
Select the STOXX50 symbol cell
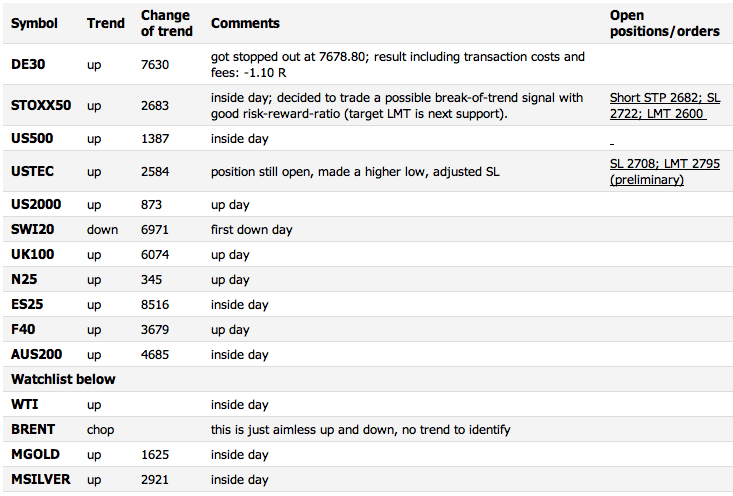point(41,106)
